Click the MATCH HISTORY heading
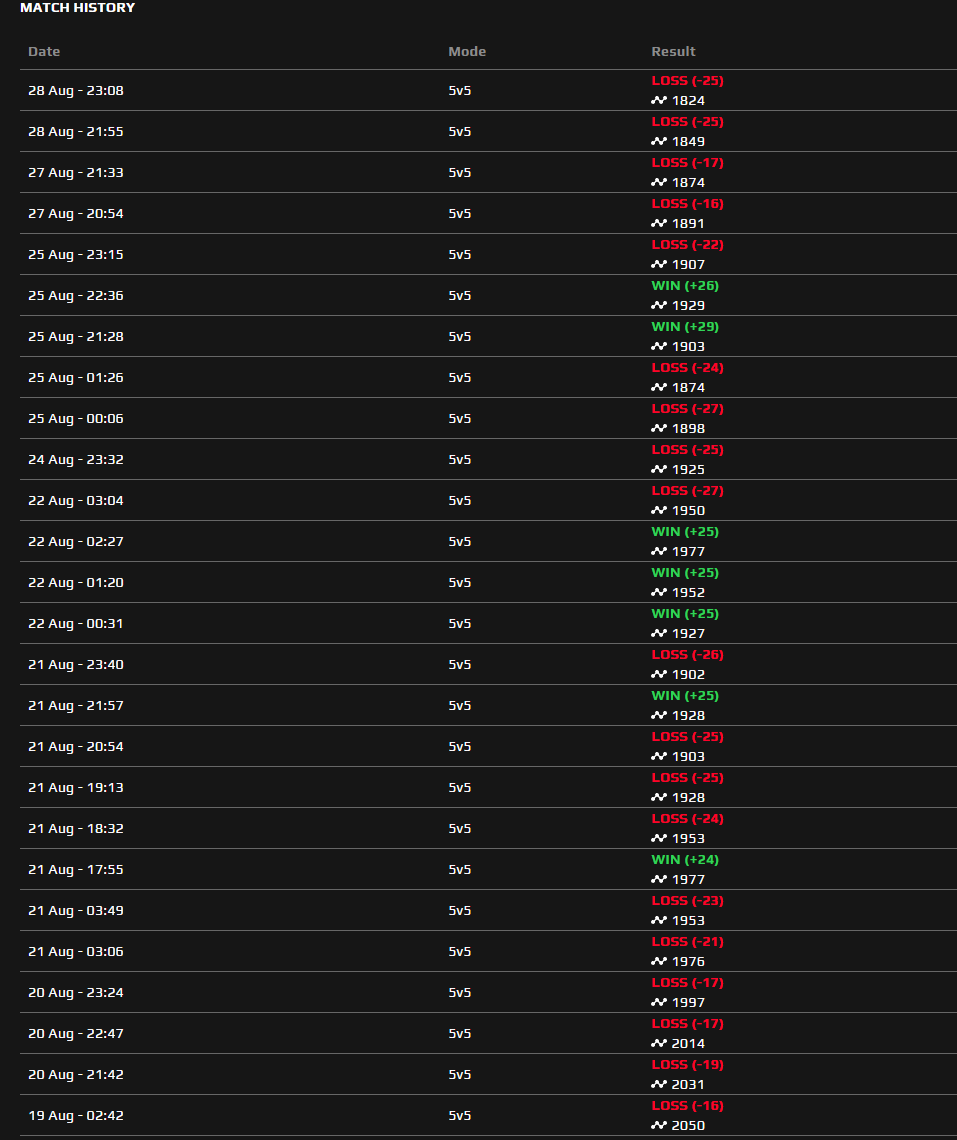 click(x=78, y=7)
